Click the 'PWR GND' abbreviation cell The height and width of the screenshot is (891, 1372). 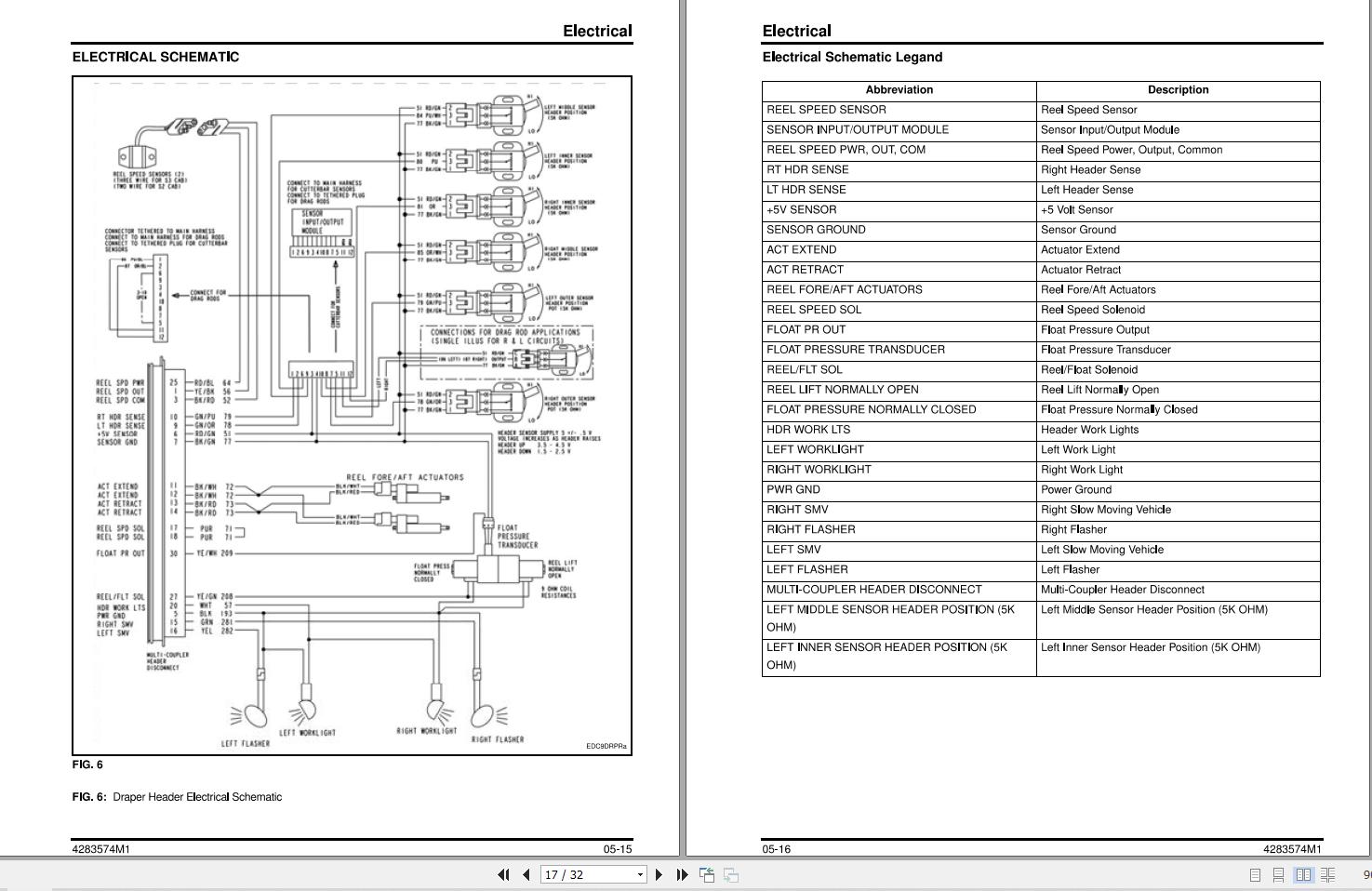coord(899,490)
